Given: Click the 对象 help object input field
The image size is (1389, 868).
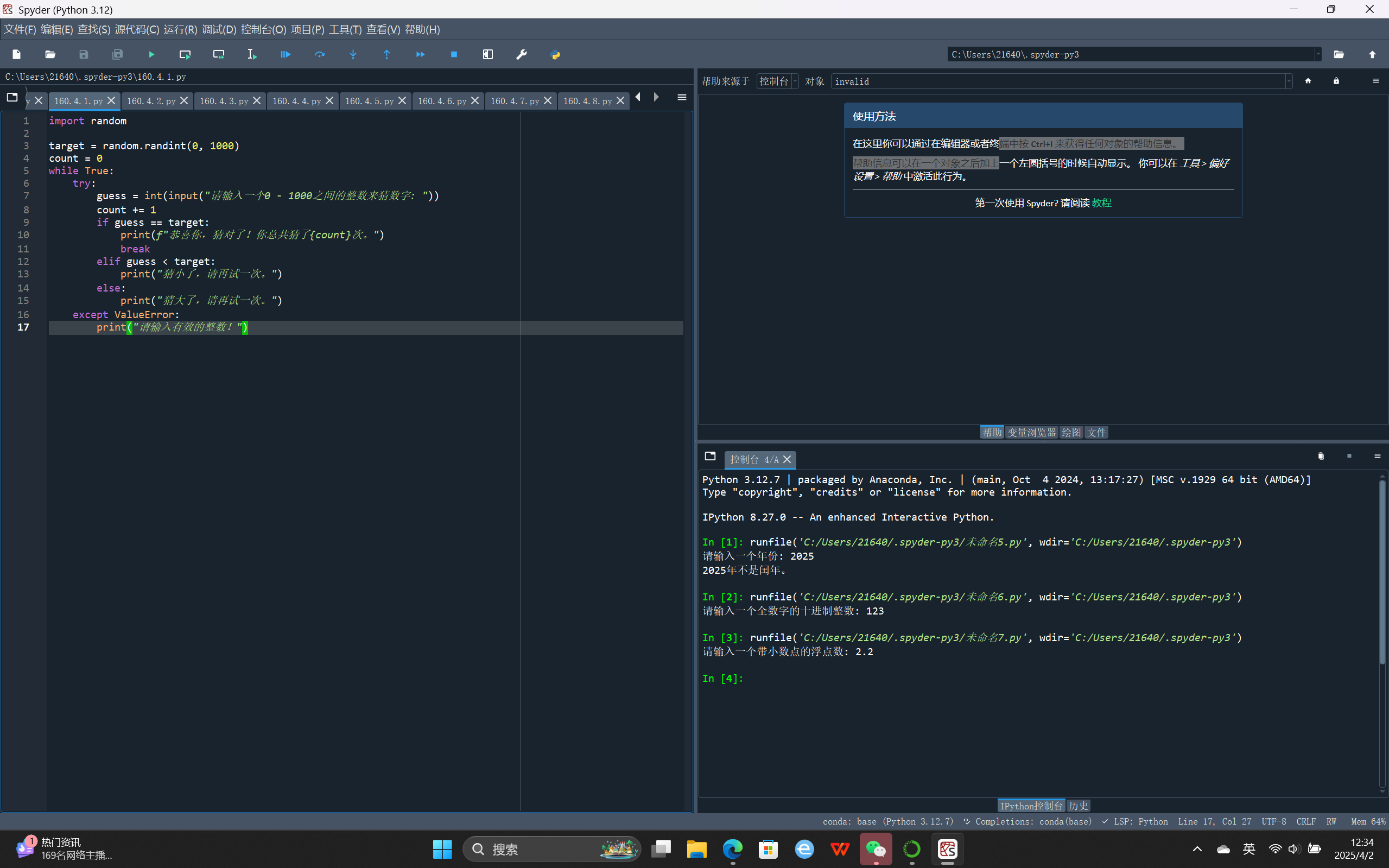Looking at the screenshot, I should (1056, 81).
